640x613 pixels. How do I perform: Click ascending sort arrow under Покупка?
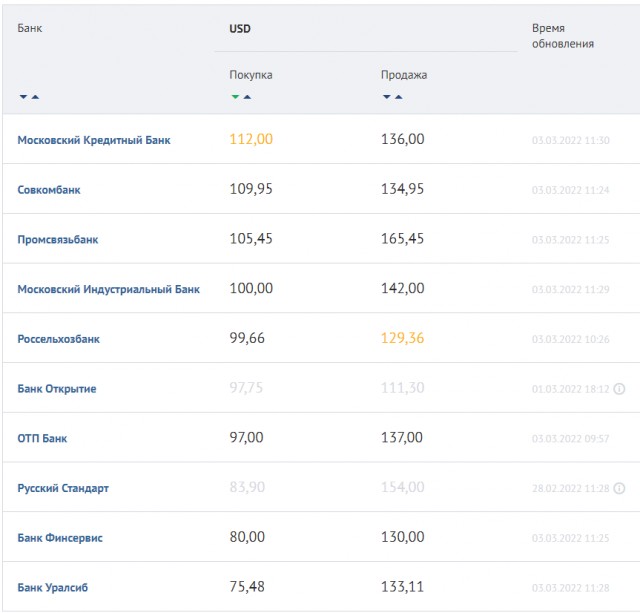click(247, 97)
